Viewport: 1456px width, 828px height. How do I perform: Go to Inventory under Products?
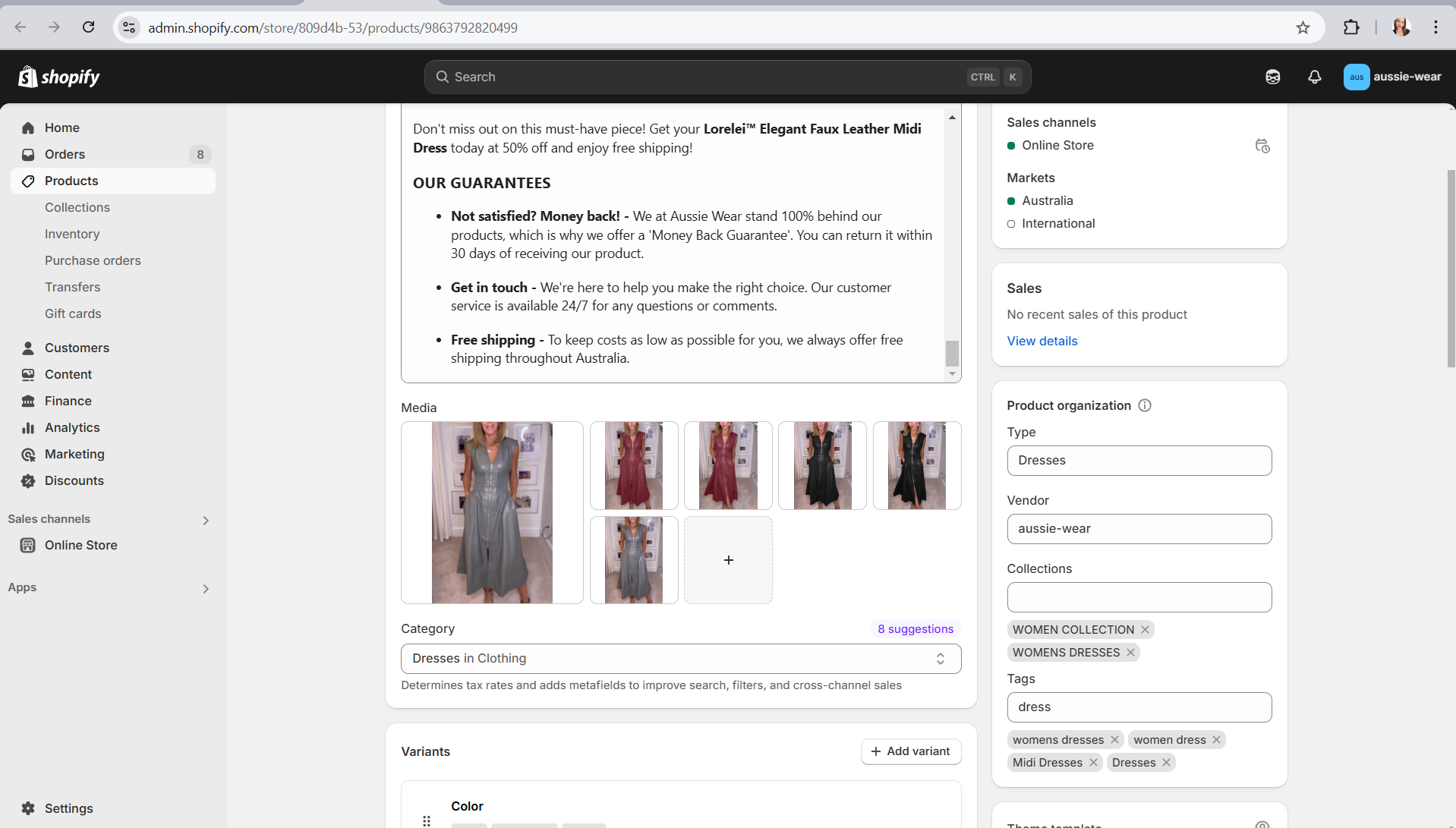point(72,234)
